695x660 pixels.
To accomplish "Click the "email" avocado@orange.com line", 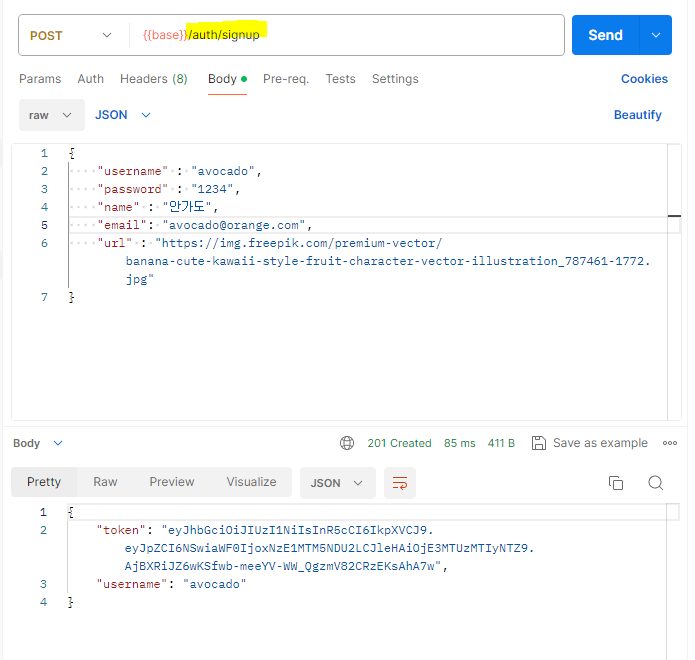I will pyautogui.click(x=205, y=225).
